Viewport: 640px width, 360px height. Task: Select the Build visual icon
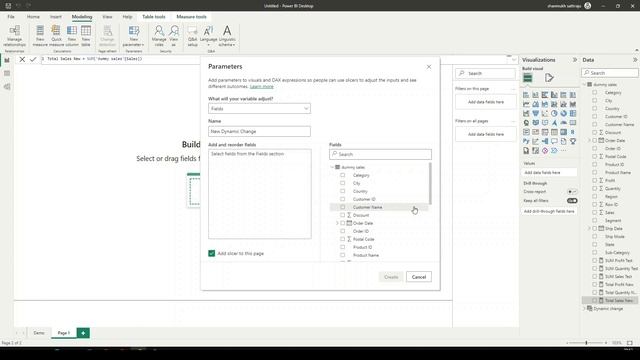[x=528, y=78]
